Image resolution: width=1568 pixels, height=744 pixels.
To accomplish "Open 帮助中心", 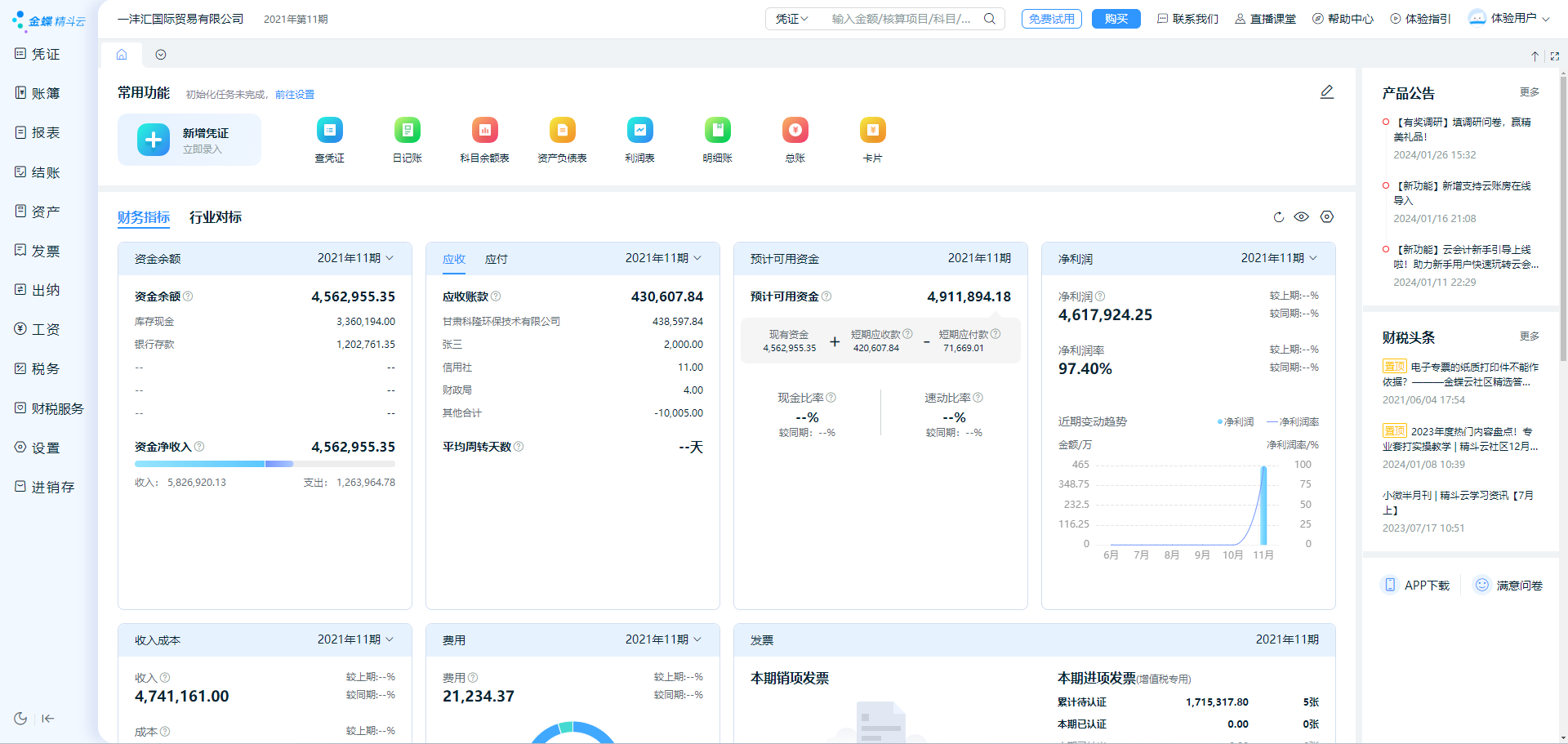I will (1343, 19).
